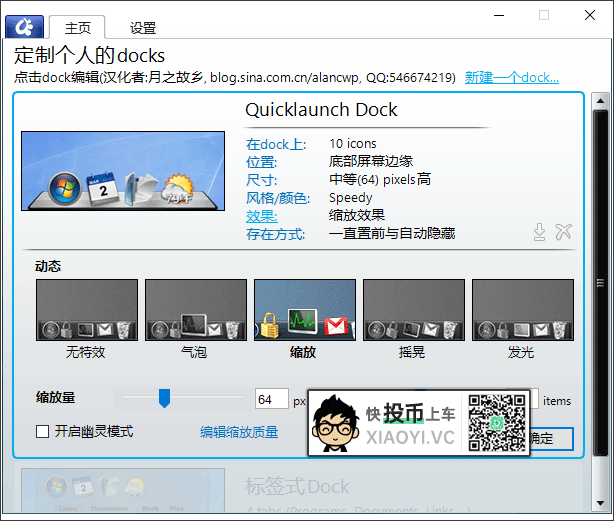Click the Quicklaunch Dock preview image
The width and height of the screenshot is (614, 521).
point(123,171)
